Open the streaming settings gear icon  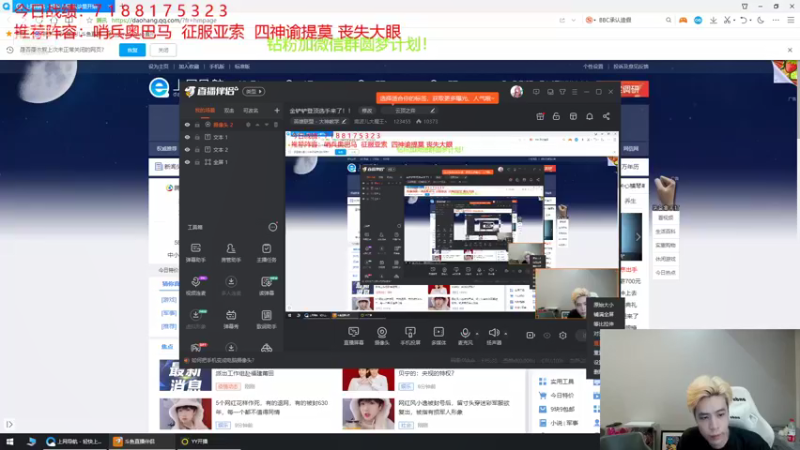coord(563,335)
